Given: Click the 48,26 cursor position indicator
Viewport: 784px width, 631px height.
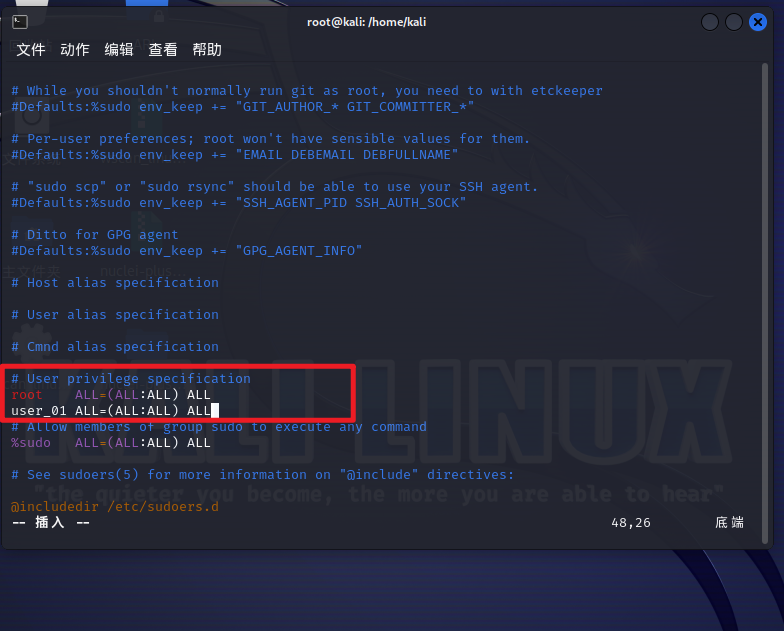Looking at the screenshot, I should pos(630,522).
